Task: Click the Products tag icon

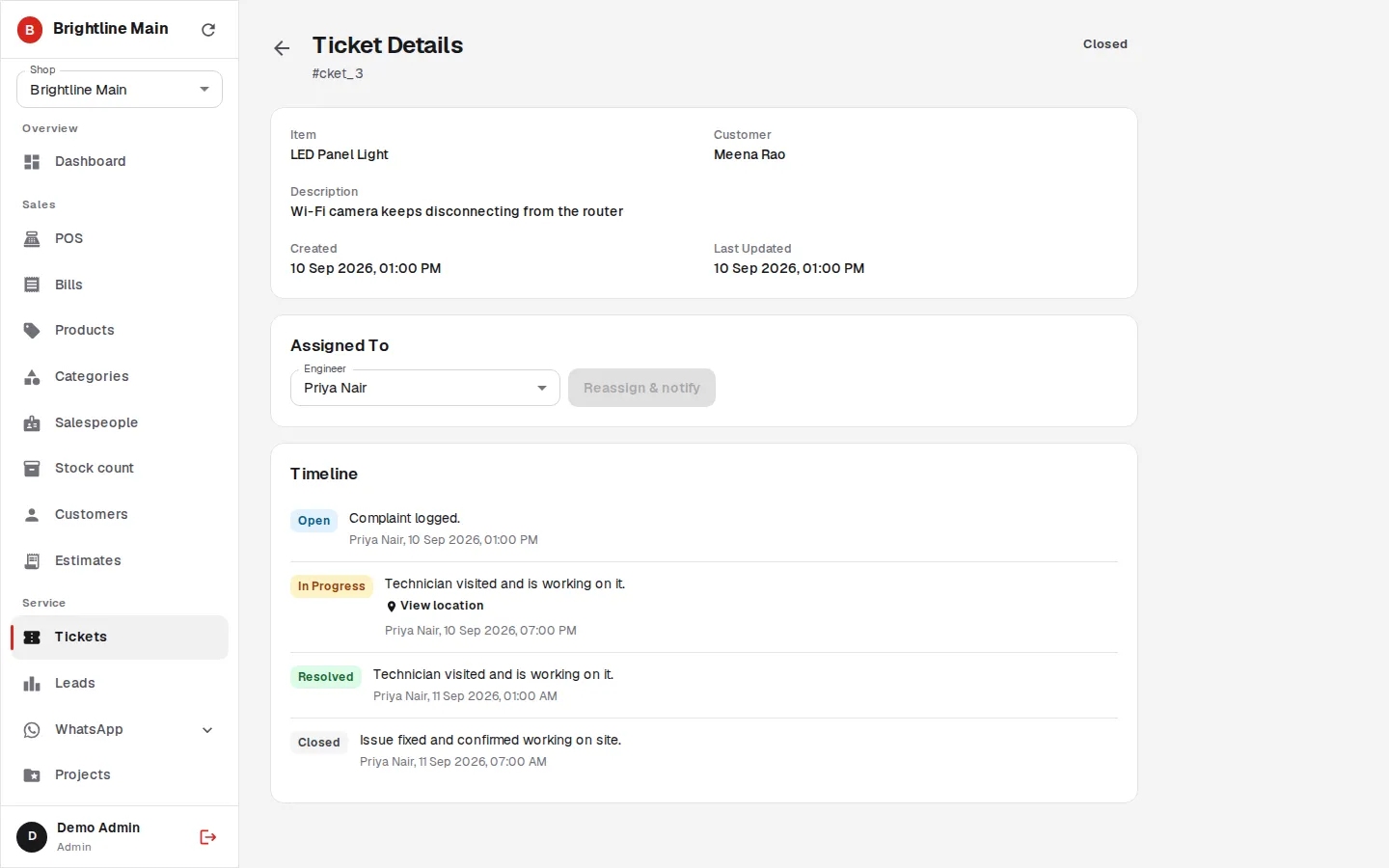Action: (x=32, y=331)
